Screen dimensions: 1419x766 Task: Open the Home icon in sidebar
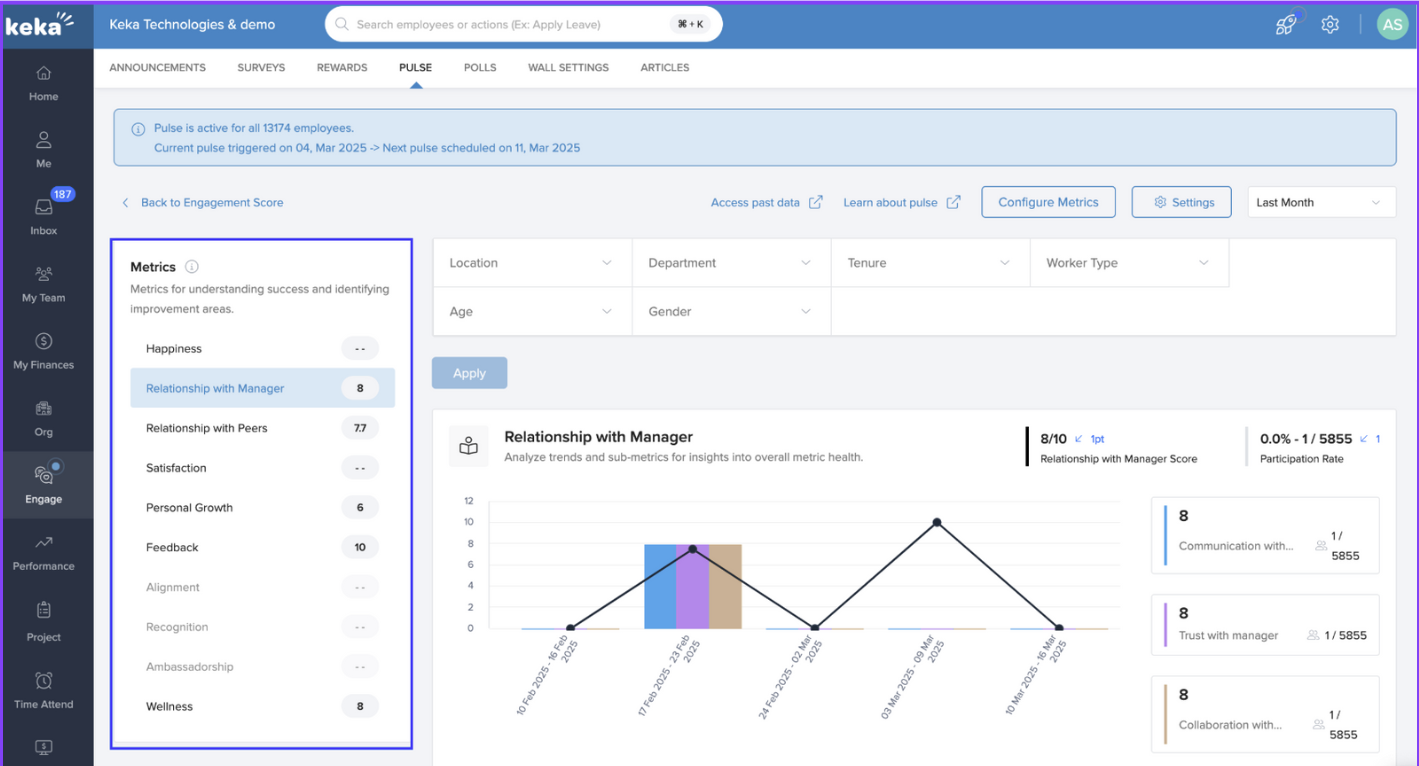(x=43, y=74)
